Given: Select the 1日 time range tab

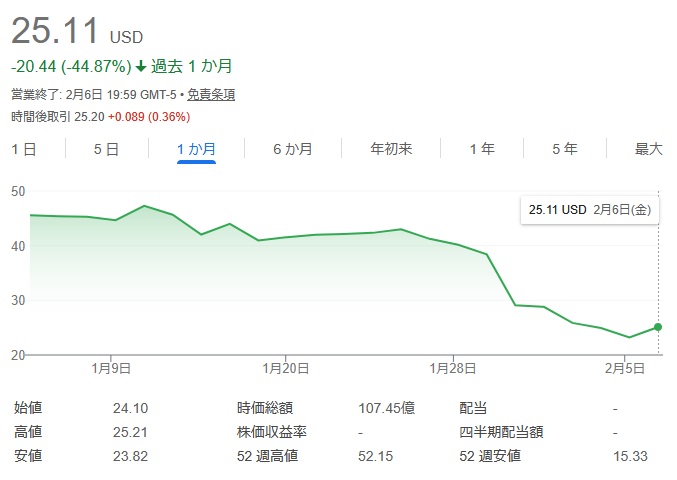Looking at the screenshot, I should tap(24, 149).
